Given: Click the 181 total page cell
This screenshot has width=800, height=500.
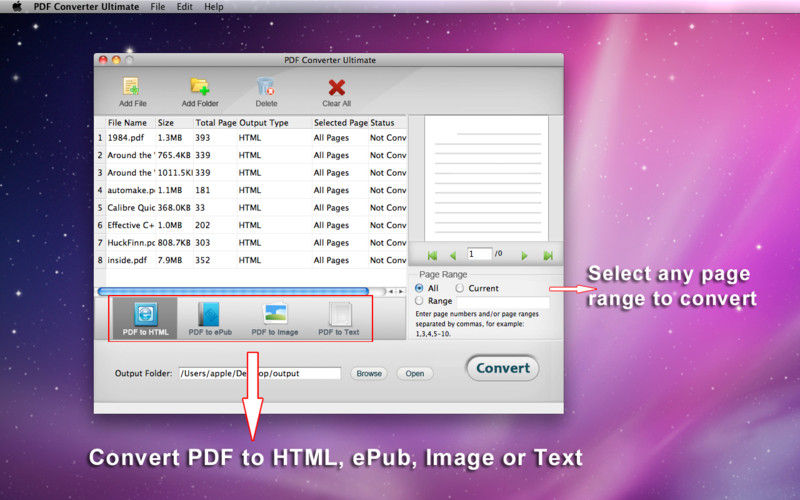Looking at the screenshot, I should 203,190.
